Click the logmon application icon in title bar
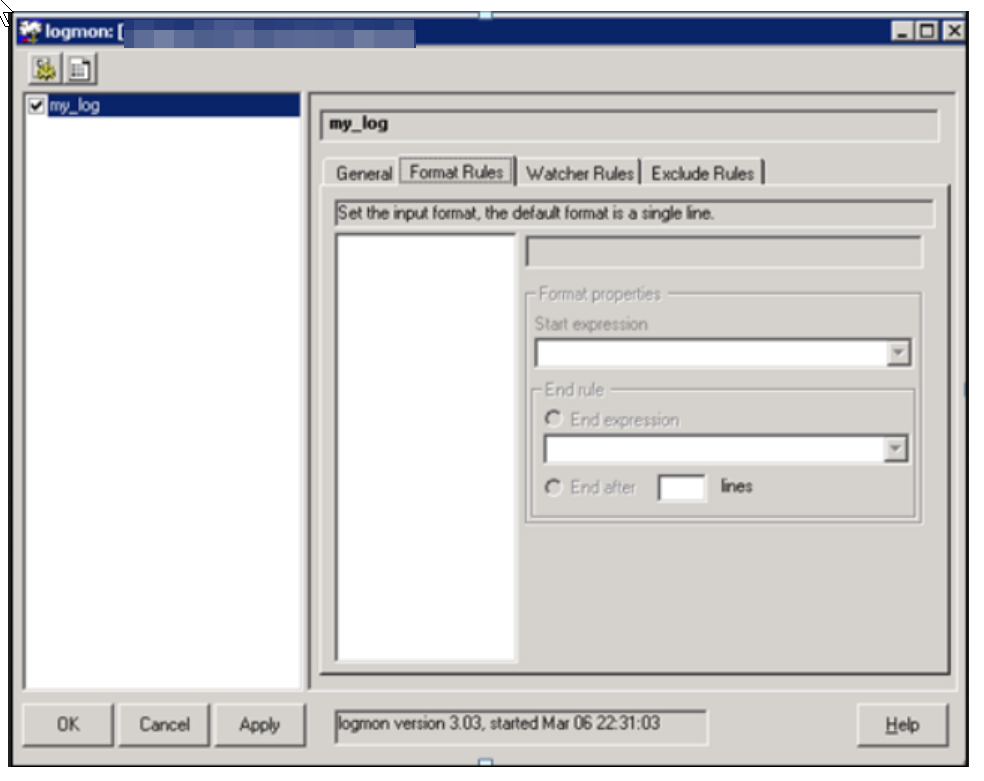The height and width of the screenshot is (781, 984). pos(29,31)
